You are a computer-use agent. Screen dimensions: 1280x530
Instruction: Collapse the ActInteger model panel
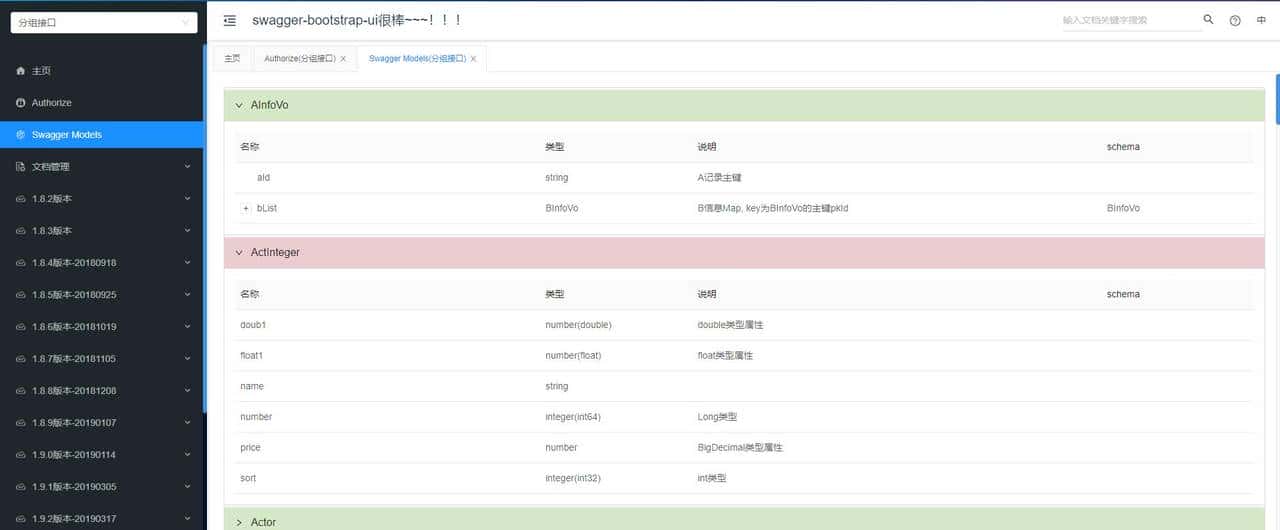pyautogui.click(x=239, y=253)
